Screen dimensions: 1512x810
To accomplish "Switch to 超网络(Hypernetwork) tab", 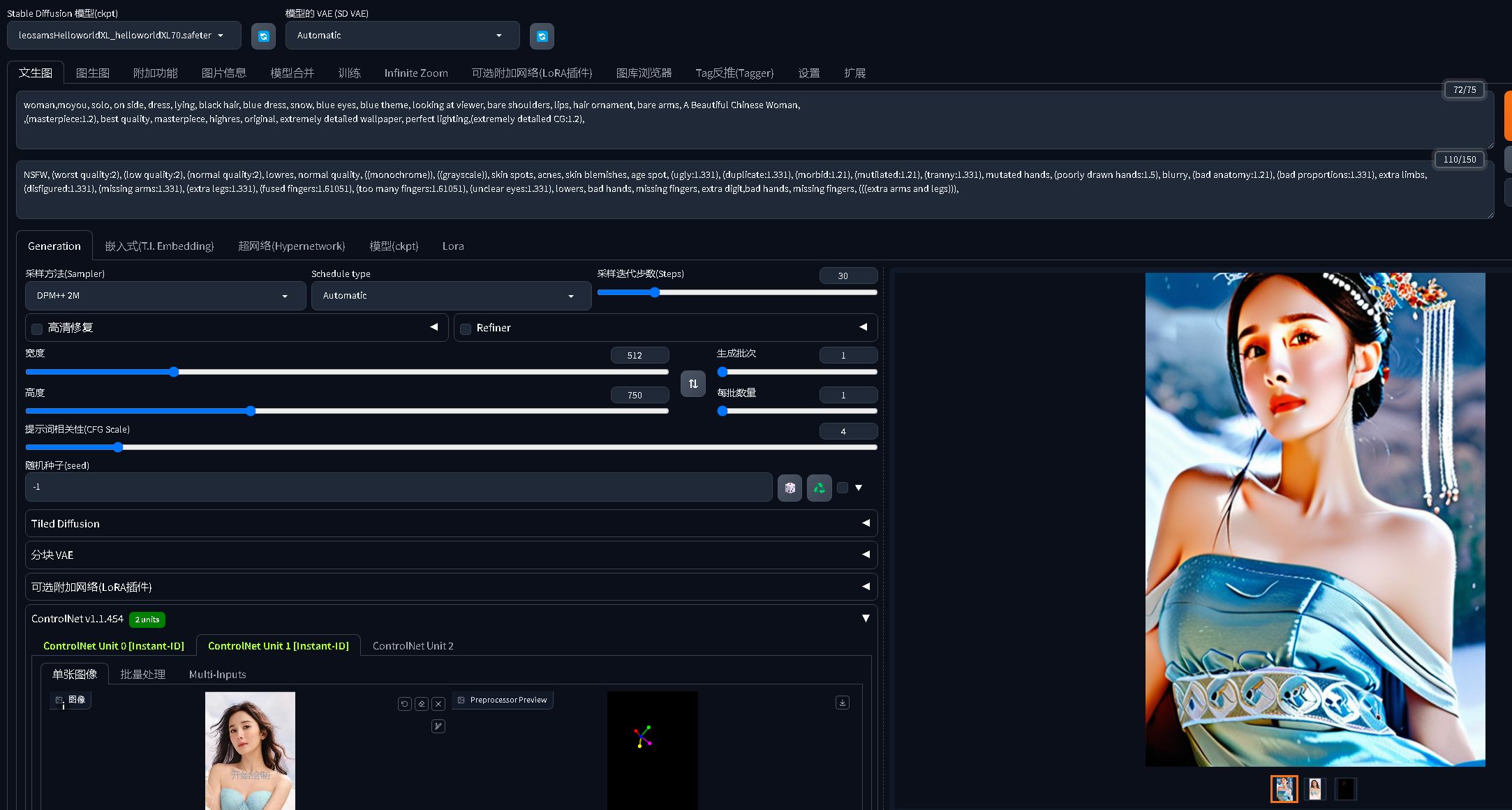I will click(292, 246).
